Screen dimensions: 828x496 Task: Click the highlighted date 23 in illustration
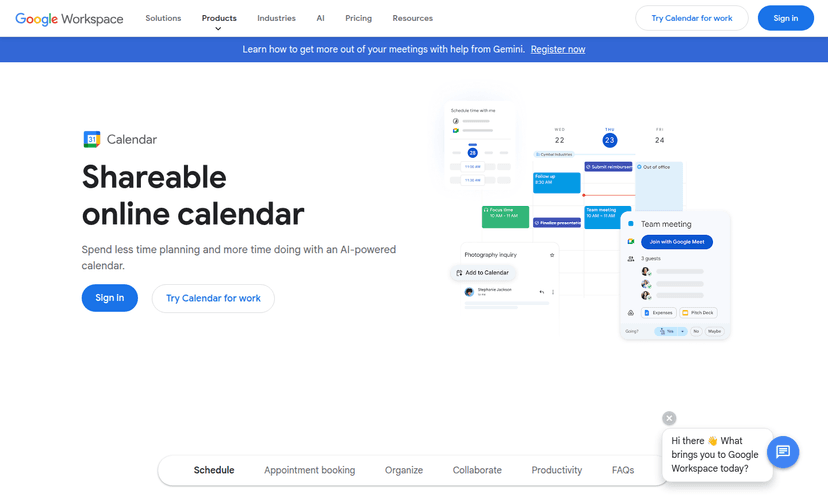609,140
